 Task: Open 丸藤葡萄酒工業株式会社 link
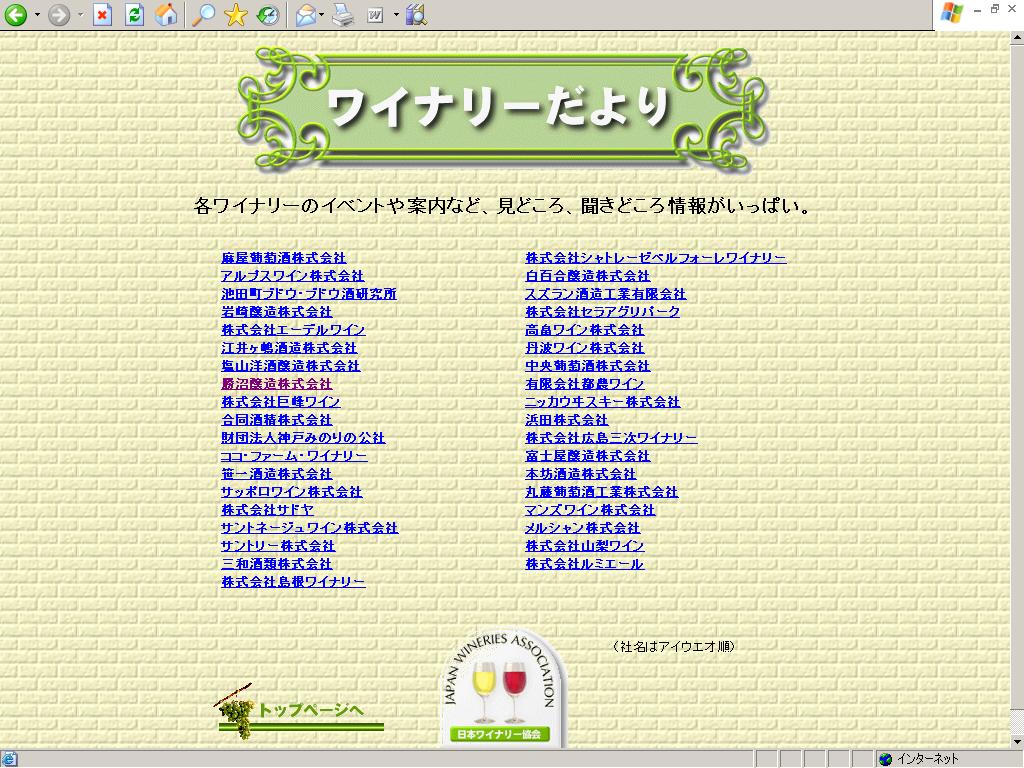[x=601, y=492]
